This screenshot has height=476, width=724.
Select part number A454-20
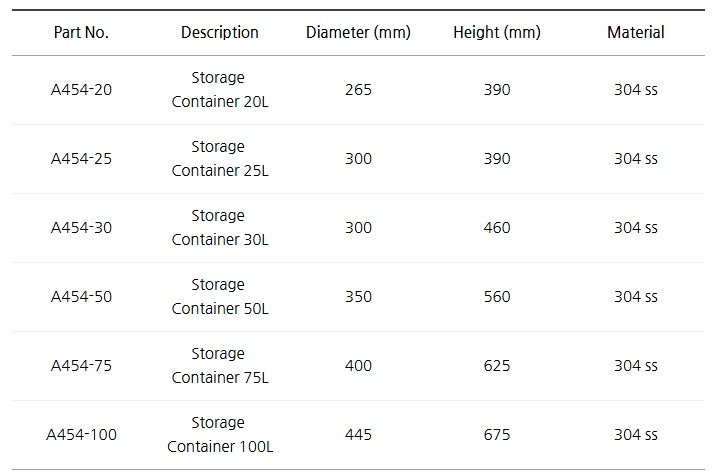click(81, 90)
